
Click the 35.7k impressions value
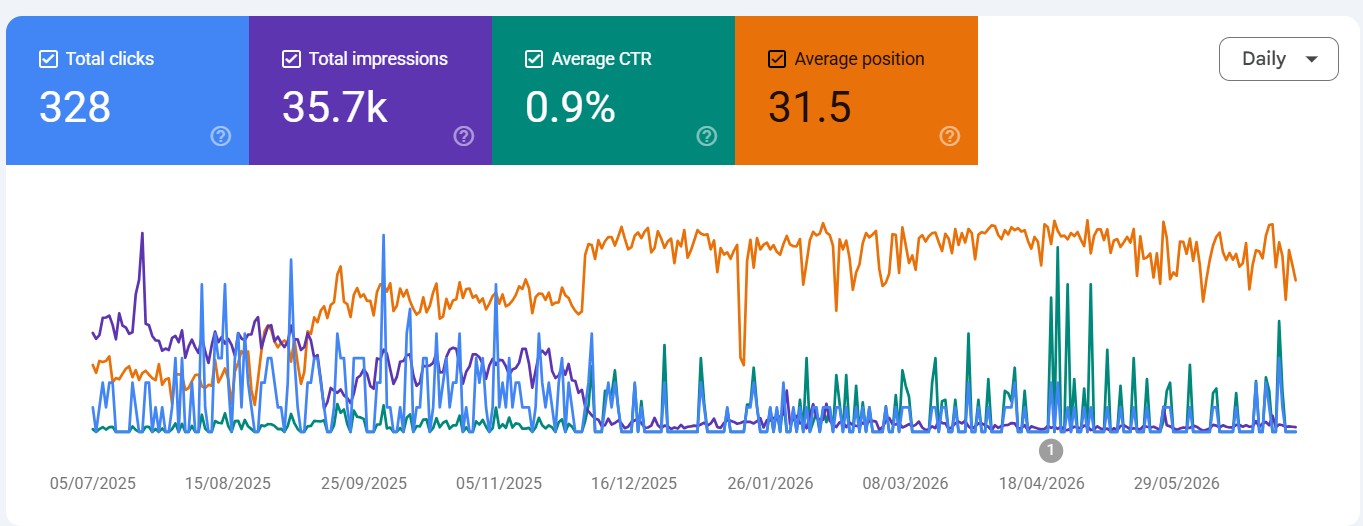(x=334, y=106)
